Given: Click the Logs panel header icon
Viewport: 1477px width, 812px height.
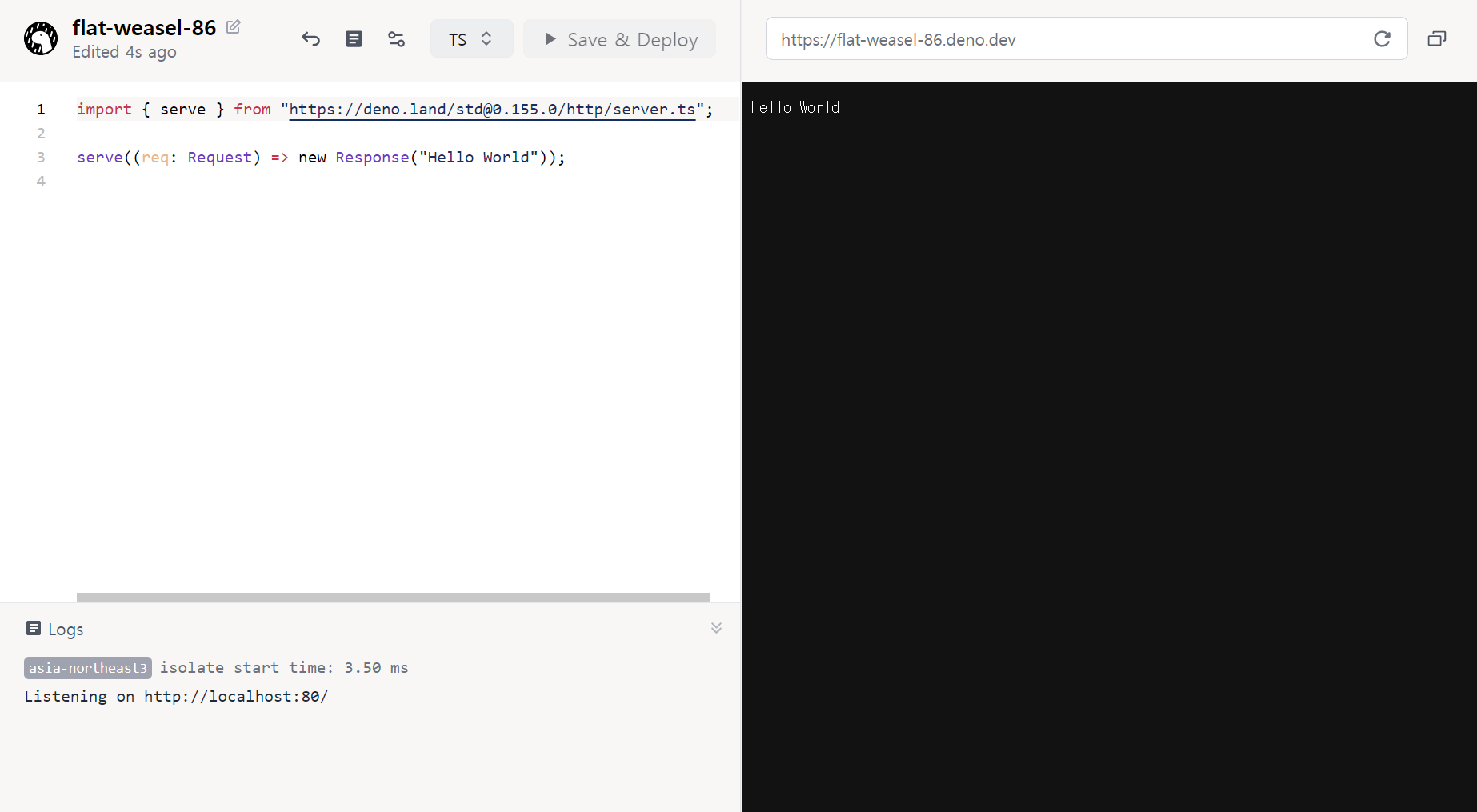Looking at the screenshot, I should click(33, 629).
